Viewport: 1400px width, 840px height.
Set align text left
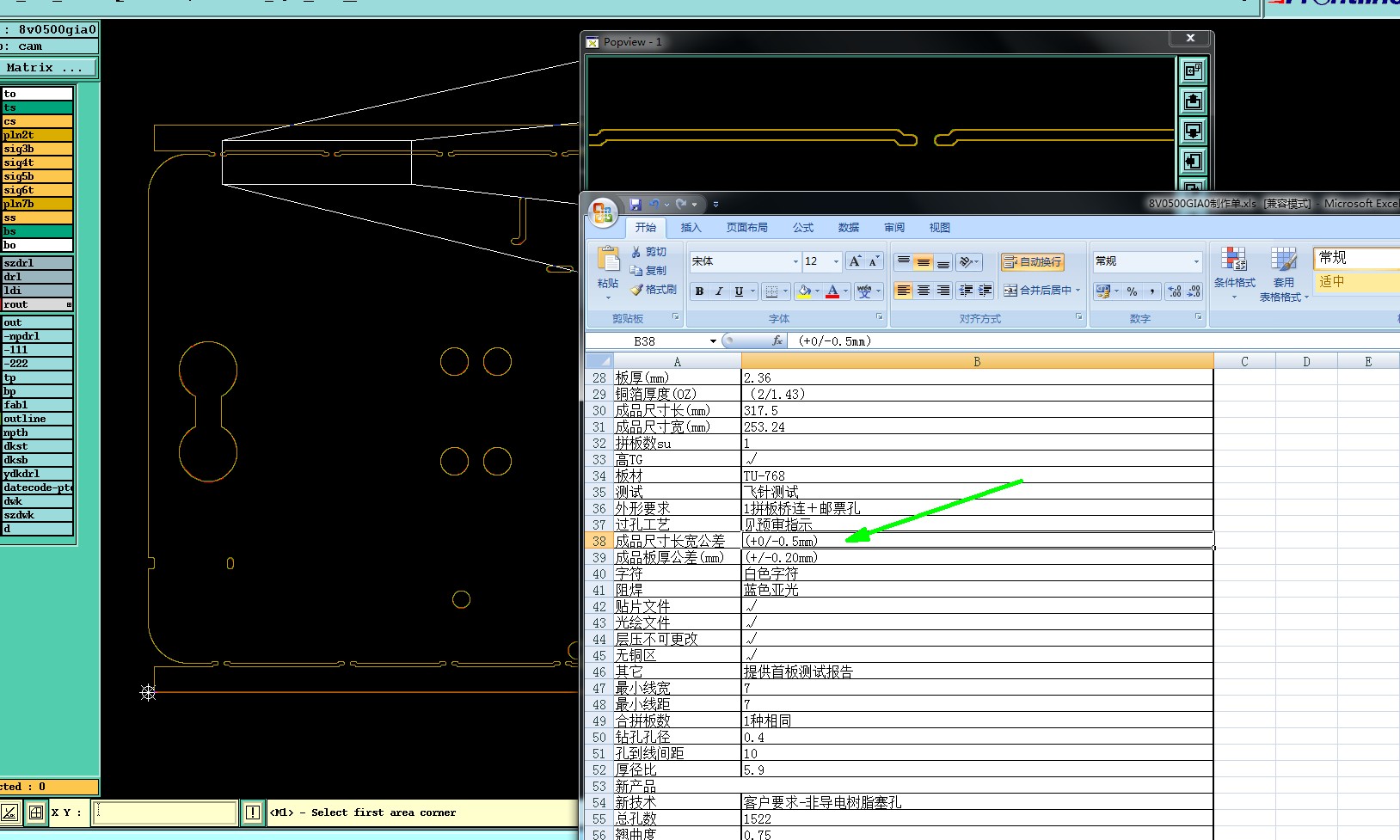click(x=903, y=291)
